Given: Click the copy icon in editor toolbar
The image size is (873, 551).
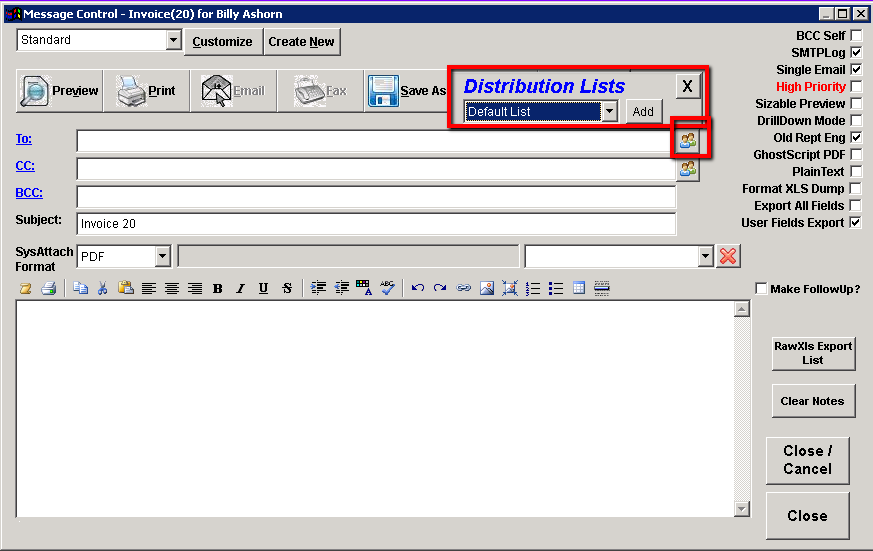Looking at the screenshot, I should [81, 288].
